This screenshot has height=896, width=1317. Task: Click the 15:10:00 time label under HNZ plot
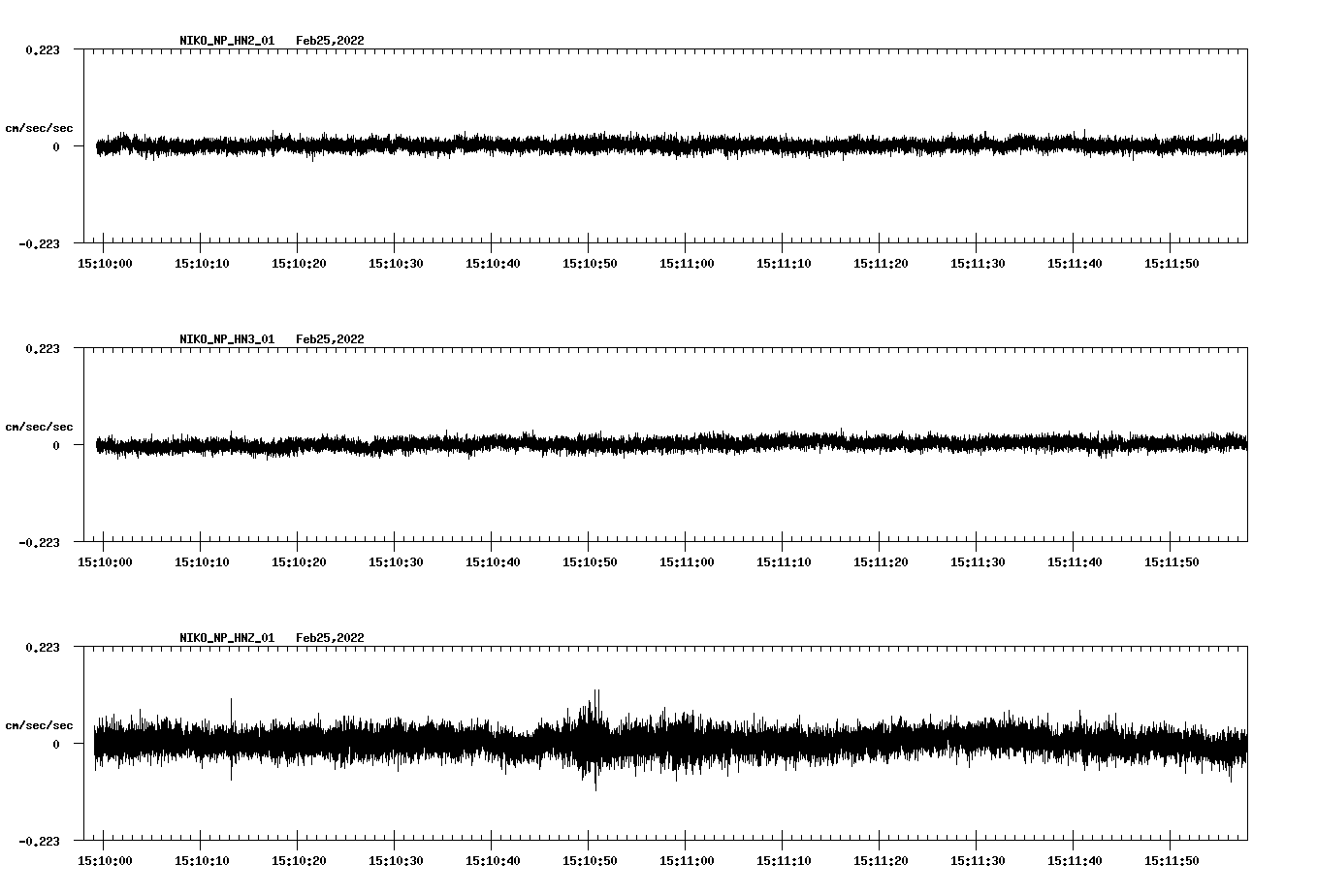(105, 861)
